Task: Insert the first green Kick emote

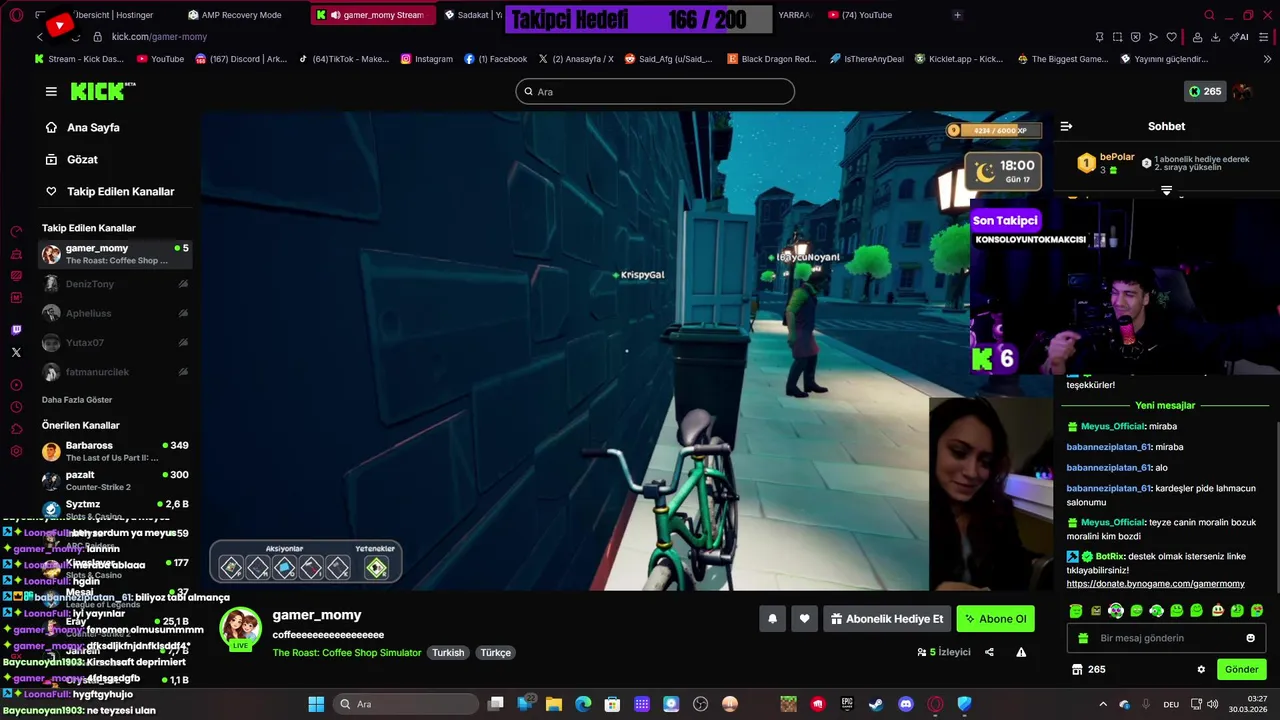Action: point(1076,610)
